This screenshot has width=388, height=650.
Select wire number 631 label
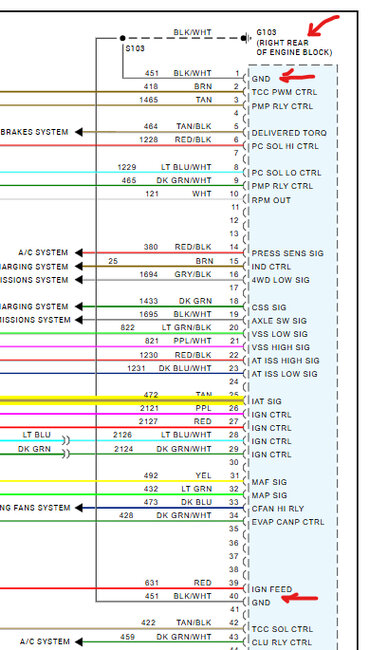point(152,582)
